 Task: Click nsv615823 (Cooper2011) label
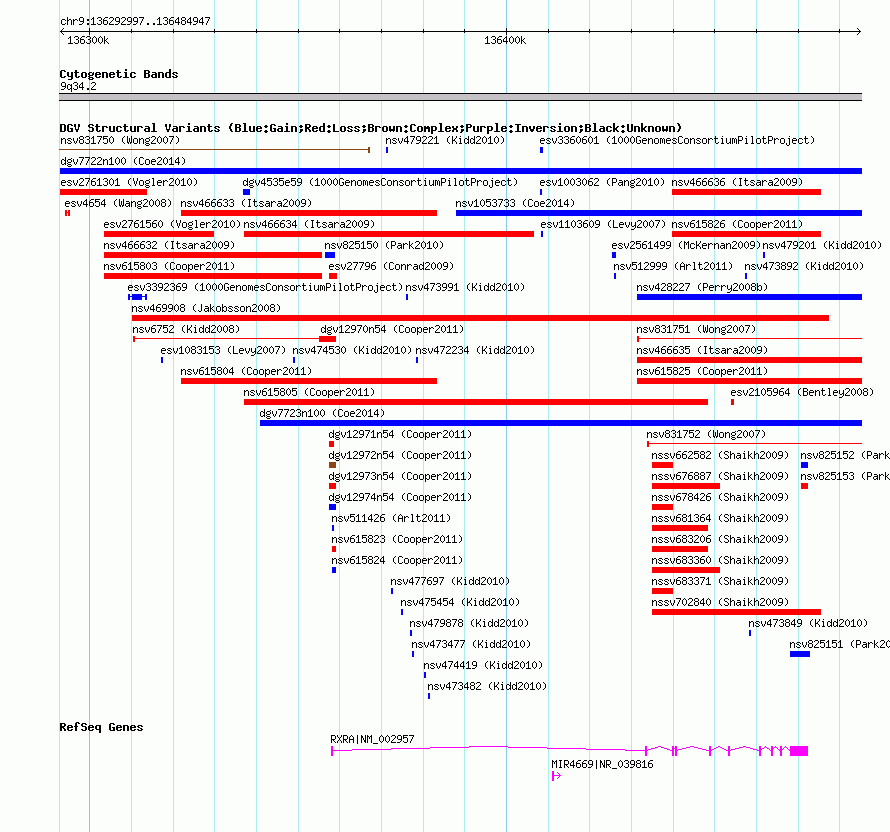pyautogui.click(x=397, y=539)
